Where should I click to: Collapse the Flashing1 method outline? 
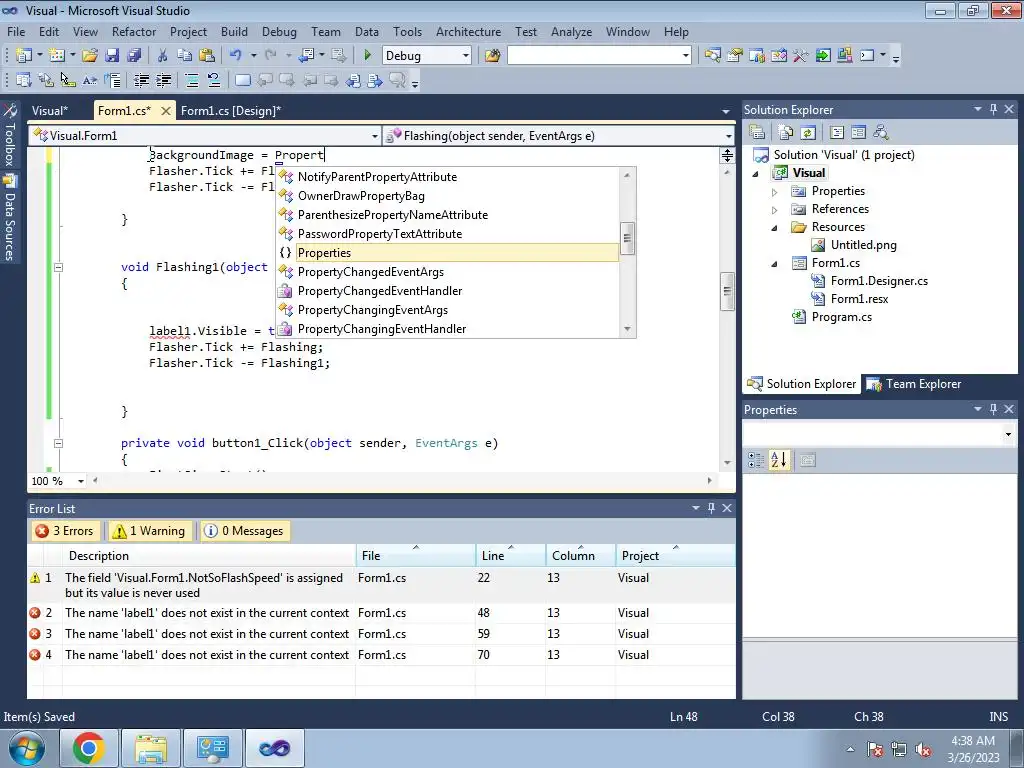[x=58, y=267]
